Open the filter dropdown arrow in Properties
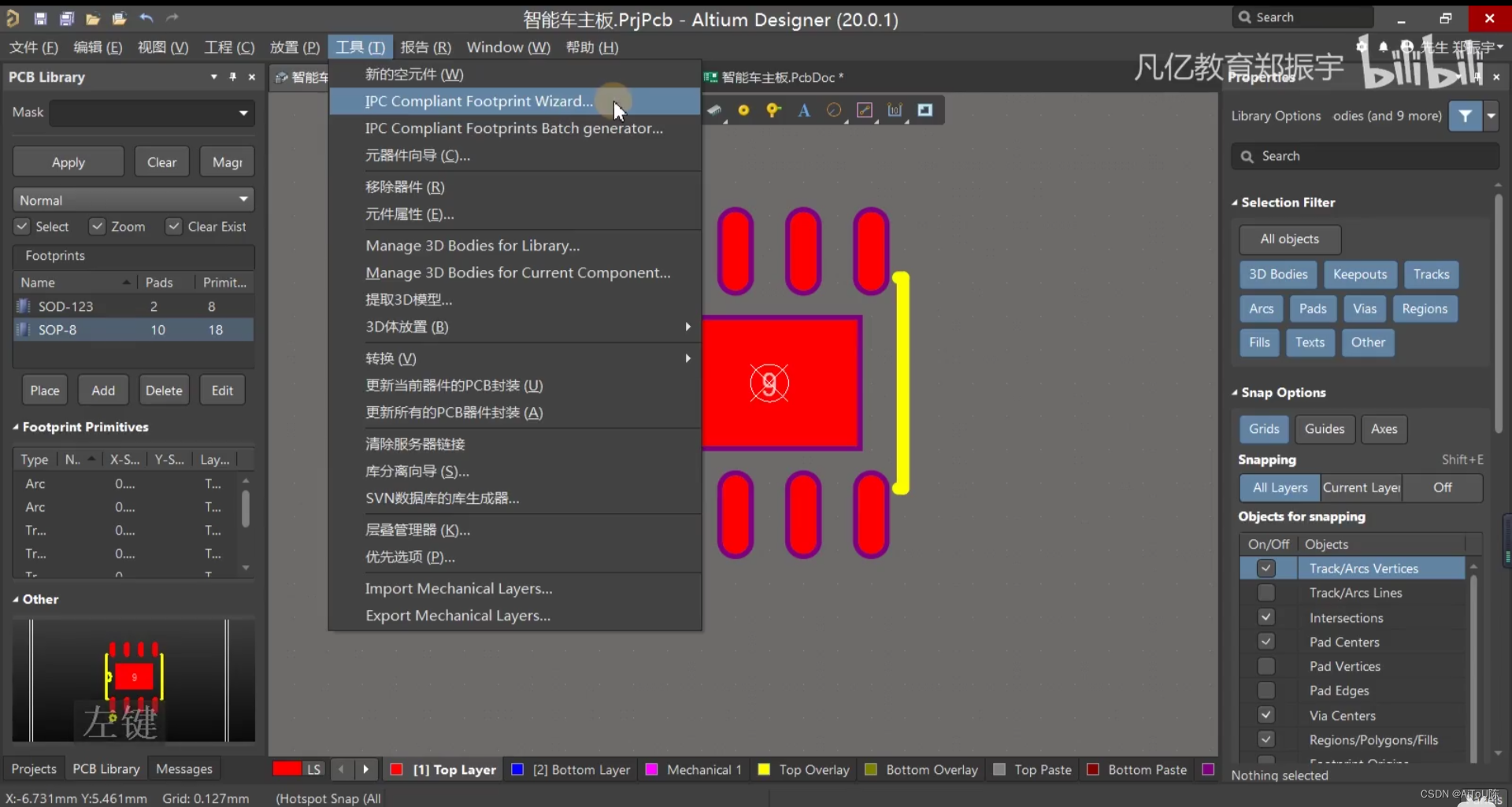Screen dimensions: 1512x807 (1491, 116)
